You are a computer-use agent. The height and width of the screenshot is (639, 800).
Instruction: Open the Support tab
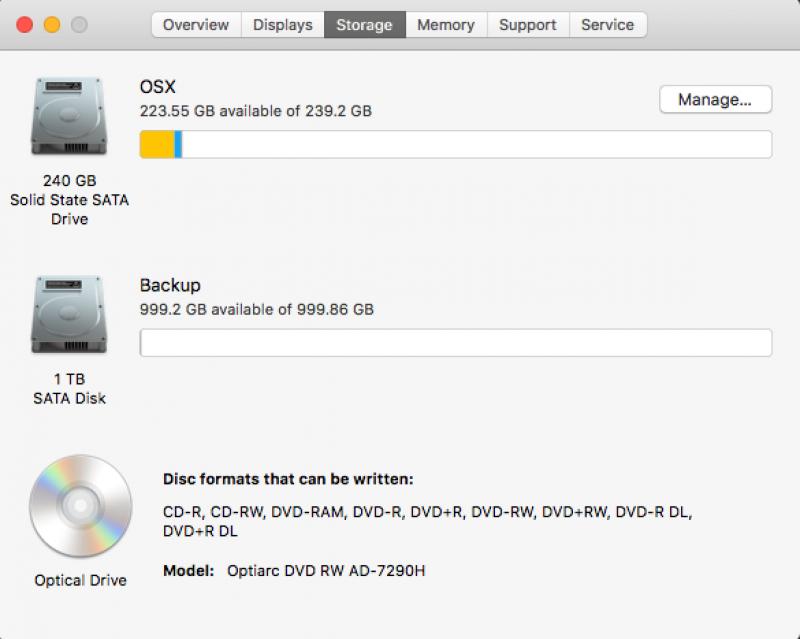point(528,24)
